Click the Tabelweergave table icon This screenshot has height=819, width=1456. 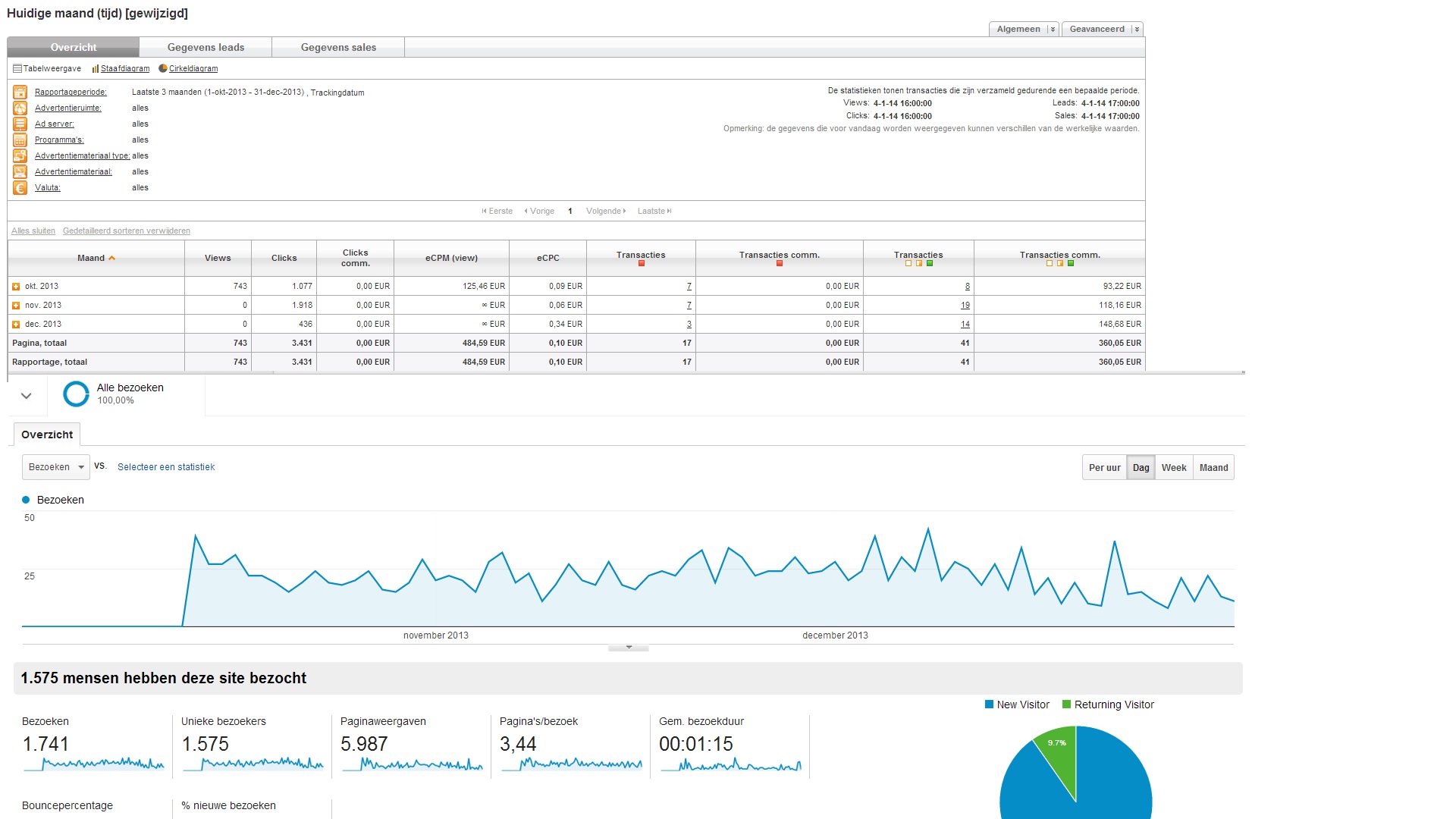coord(17,69)
